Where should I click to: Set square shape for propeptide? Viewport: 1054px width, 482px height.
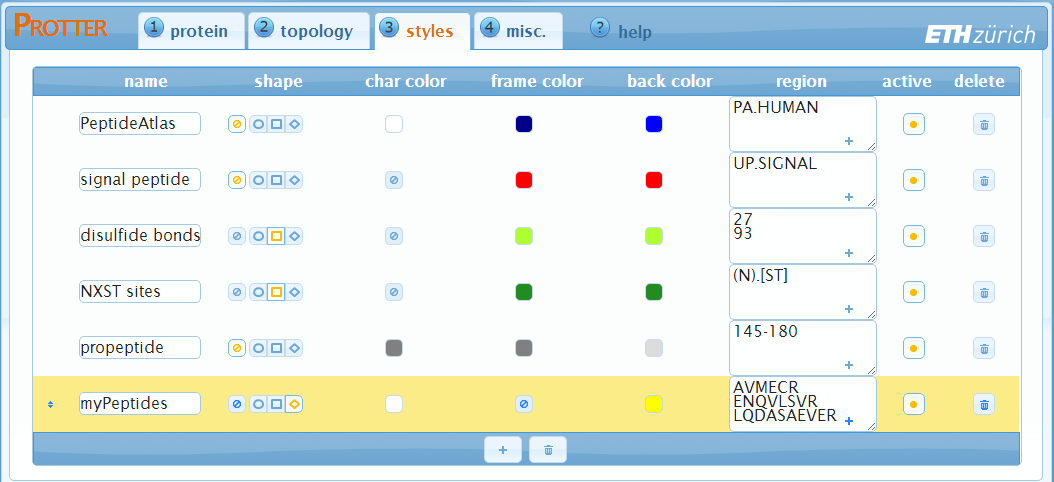pyautogui.click(x=277, y=348)
